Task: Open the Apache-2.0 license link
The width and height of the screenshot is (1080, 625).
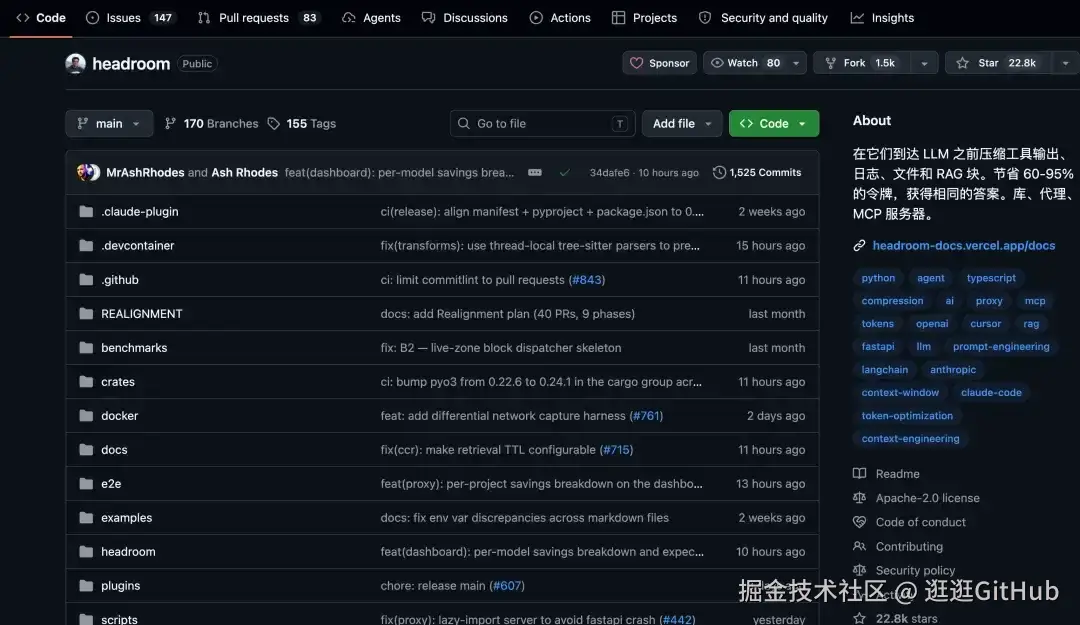Action: [927, 498]
